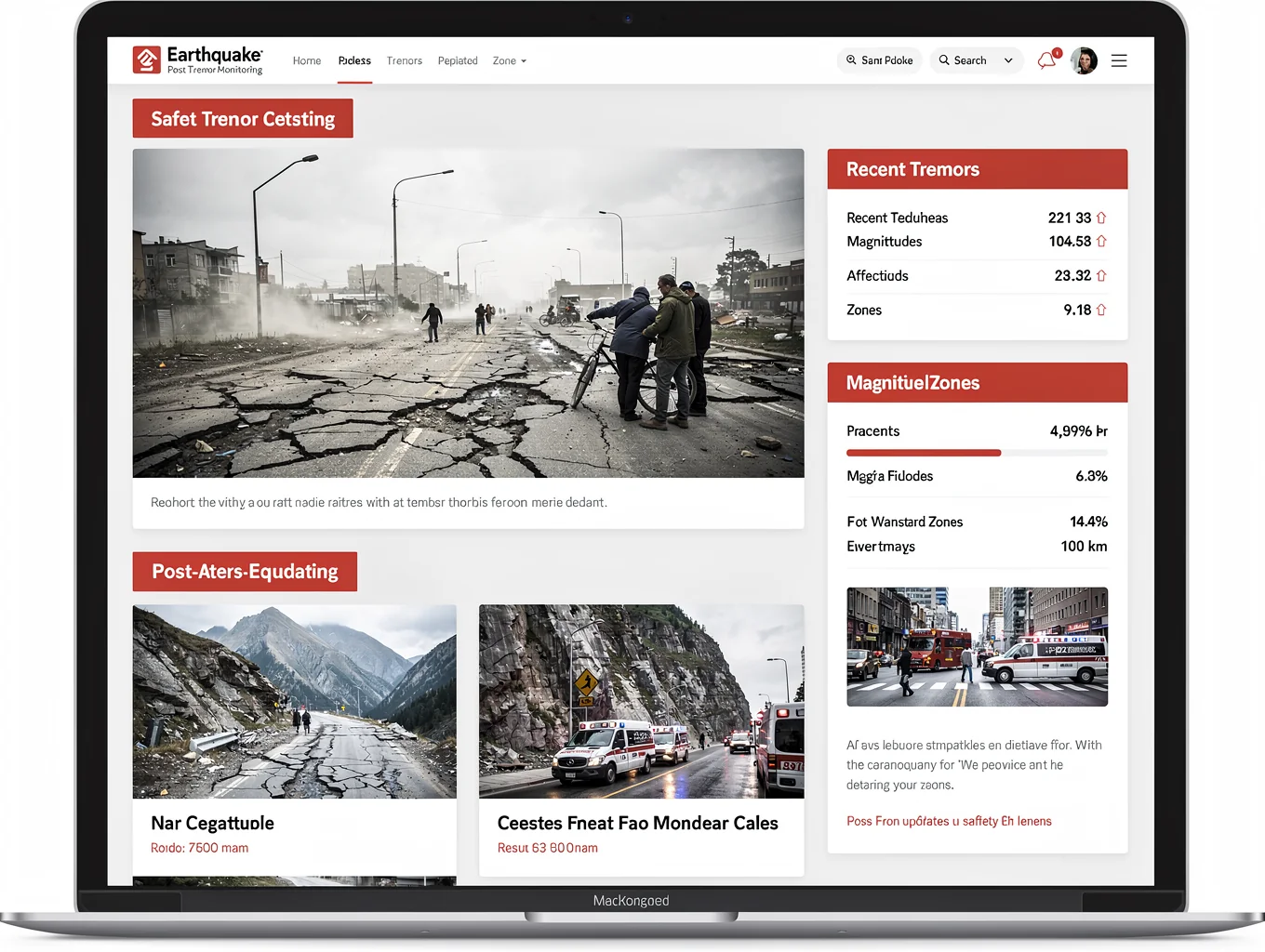This screenshot has height=952, width=1265.
Task: Click the up arrow next to 9.18
Action: pos(1101,311)
